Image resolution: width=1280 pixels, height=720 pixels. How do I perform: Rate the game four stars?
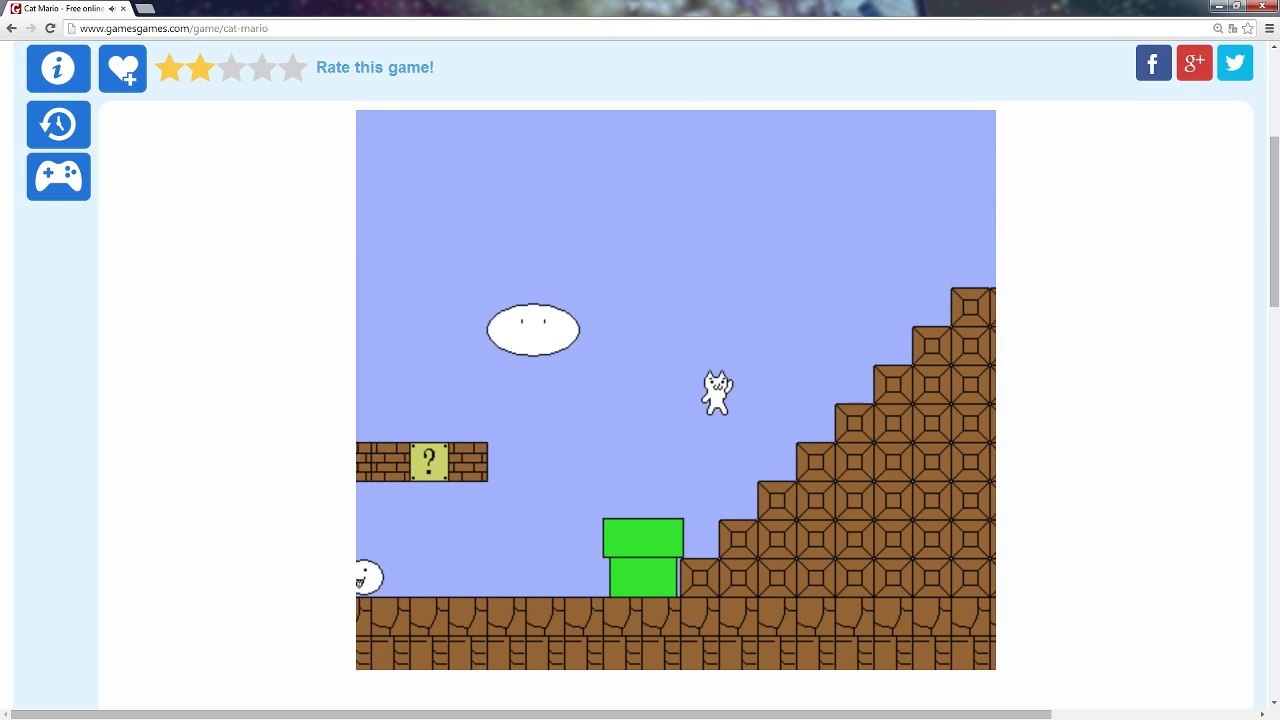pyautogui.click(x=262, y=68)
